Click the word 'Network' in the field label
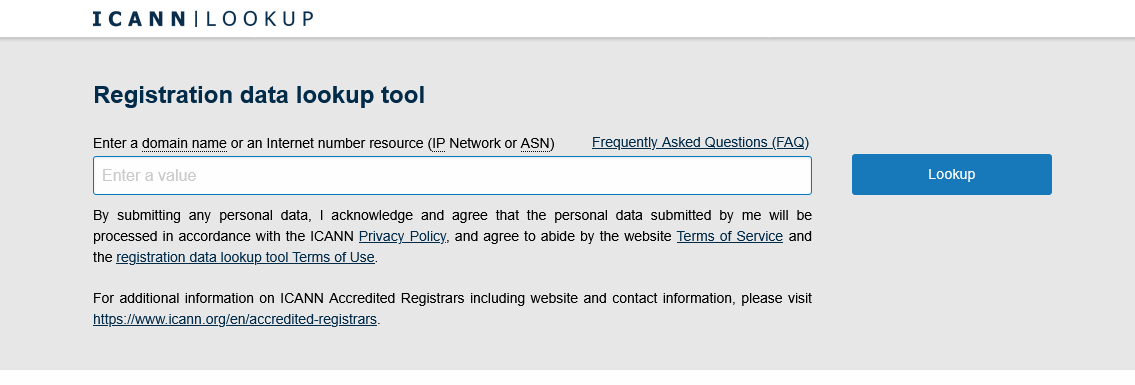Image resolution: width=1135 pixels, height=385 pixels. [475, 143]
